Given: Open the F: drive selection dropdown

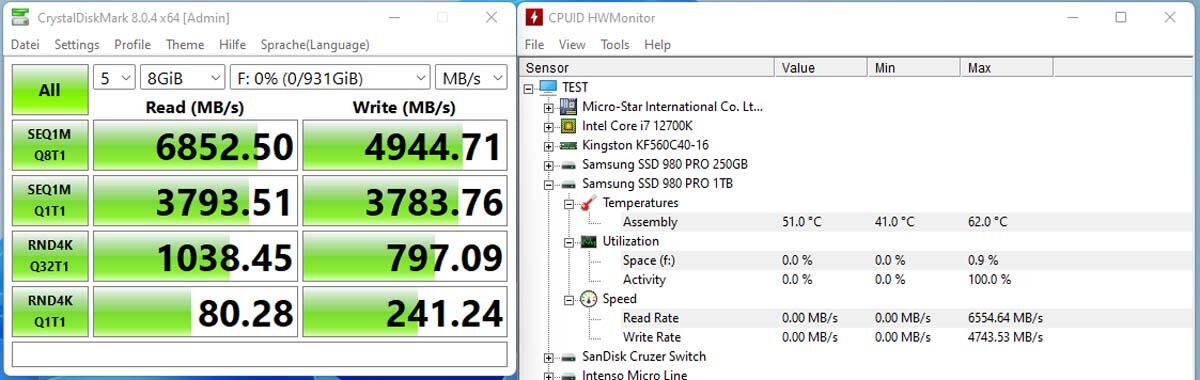Looking at the screenshot, I should [x=330, y=78].
